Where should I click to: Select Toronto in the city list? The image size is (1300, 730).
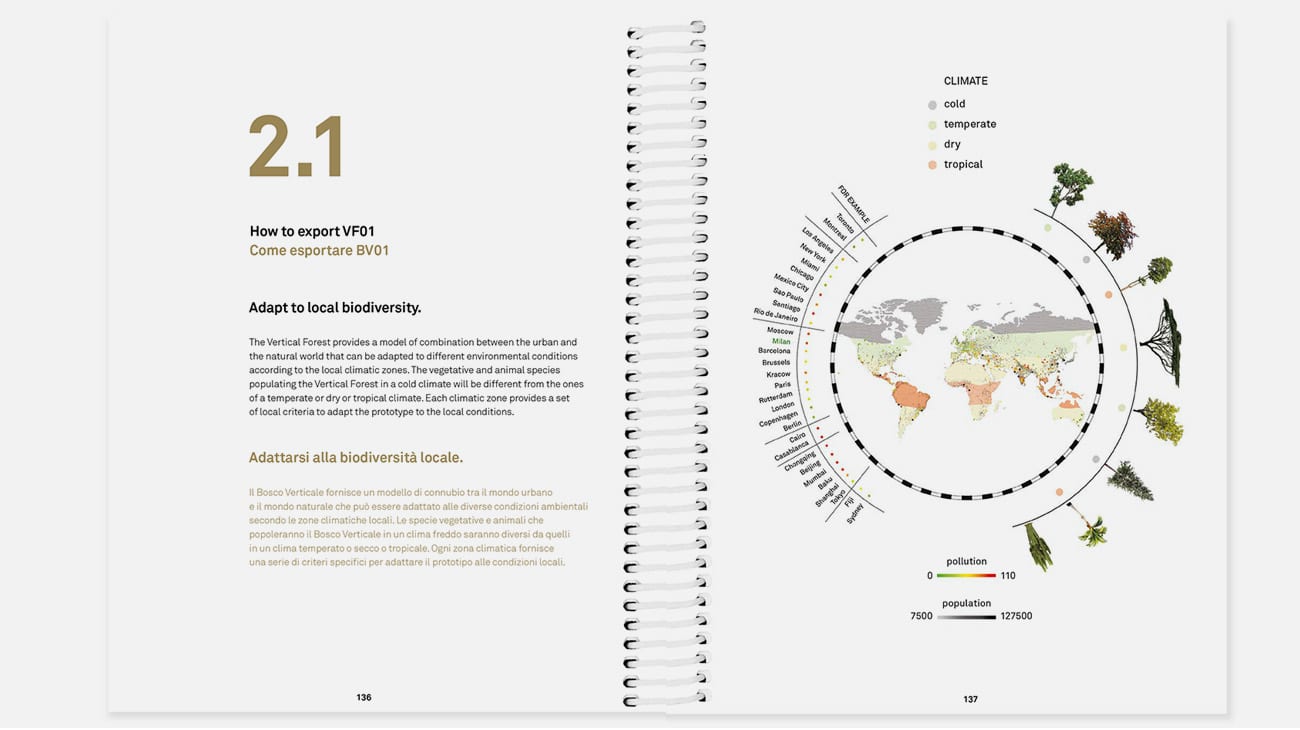[x=845, y=222]
